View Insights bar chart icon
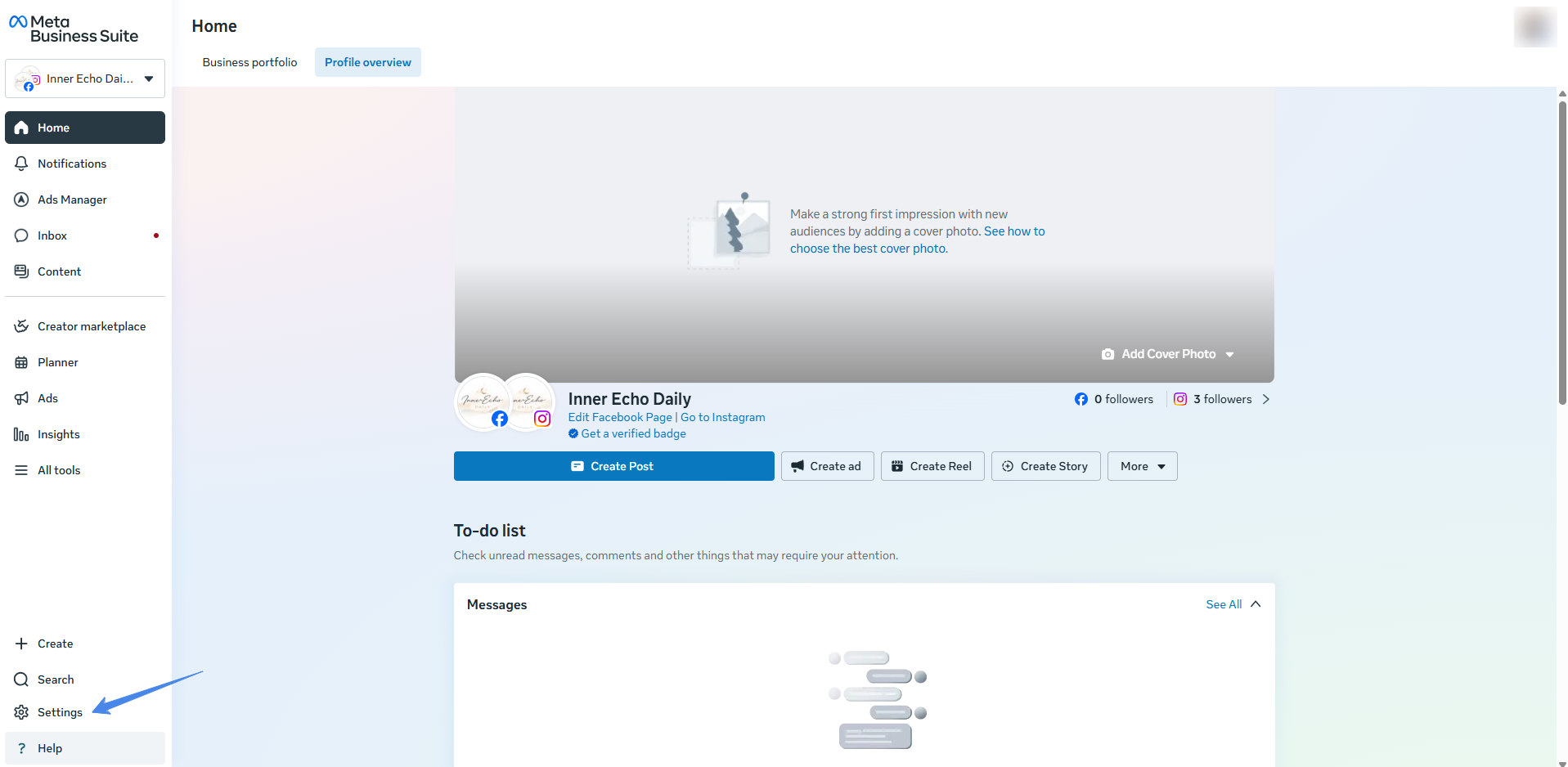Image resolution: width=1568 pixels, height=767 pixels. tap(21, 434)
